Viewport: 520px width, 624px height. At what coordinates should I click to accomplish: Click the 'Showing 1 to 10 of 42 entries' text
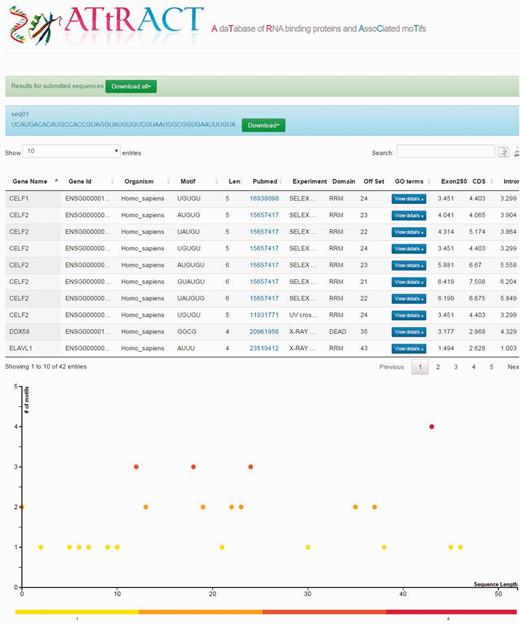pyautogui.click(x=46, y=367)
